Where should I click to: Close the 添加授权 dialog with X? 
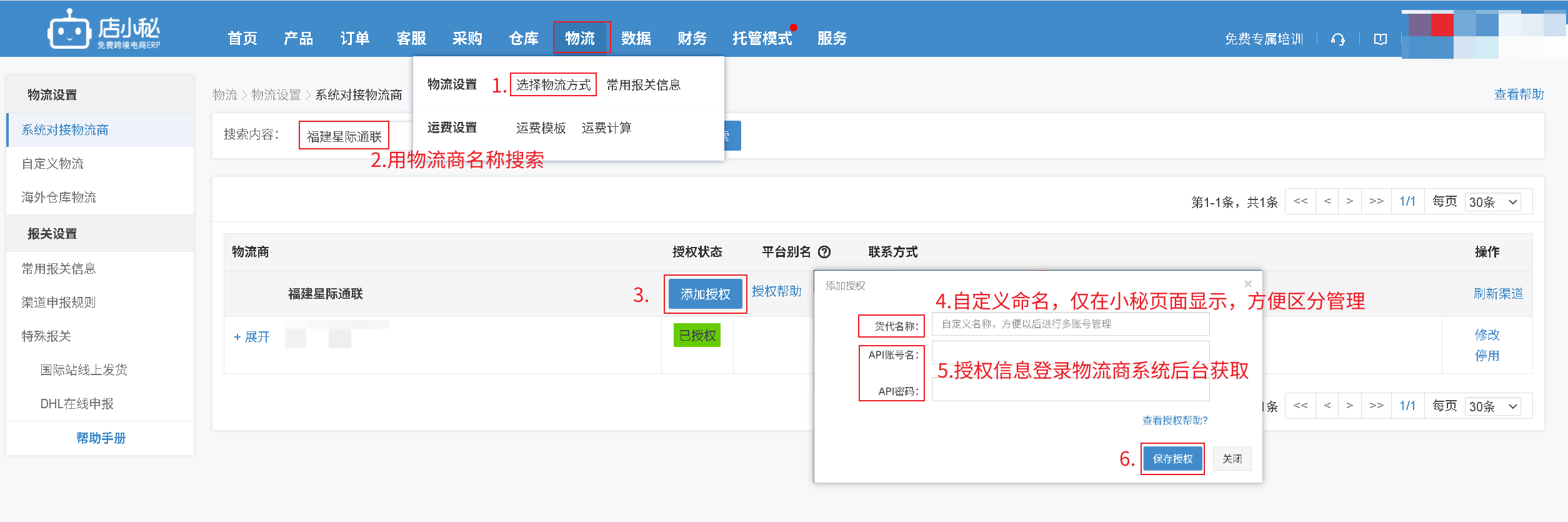[1247, 284]
